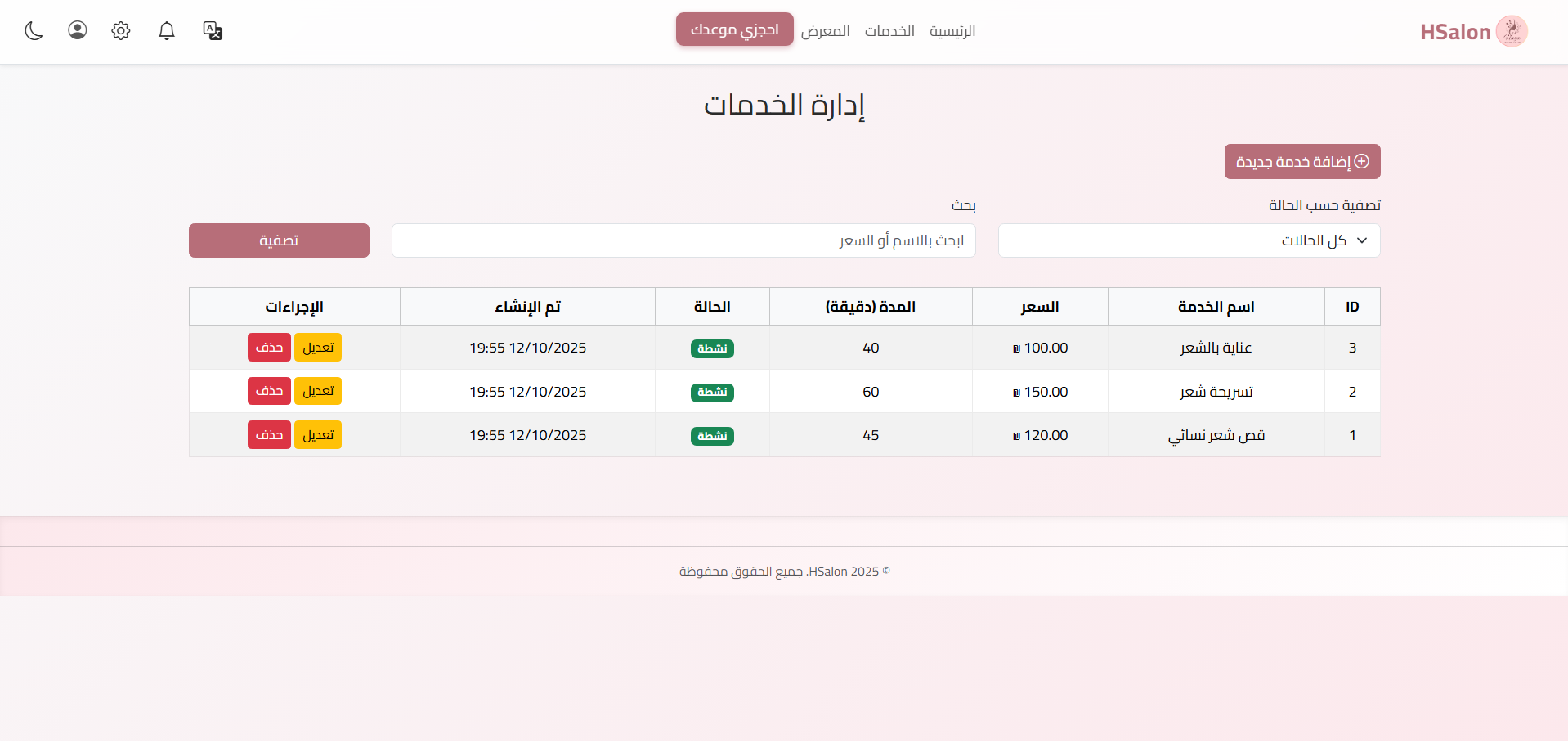Screen dimensions: 1568x741
Task: Edit the عناية بالشعر service
Action: [x=318, y=348]
